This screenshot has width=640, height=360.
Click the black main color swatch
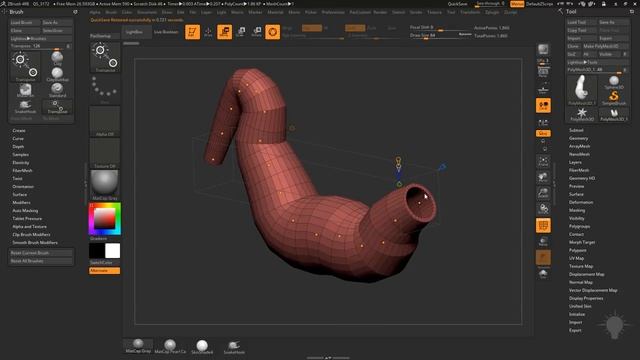[x=97, y=251]
